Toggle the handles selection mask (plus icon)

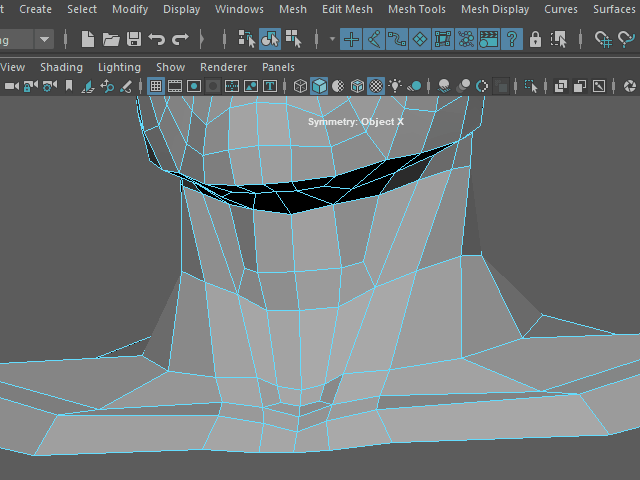click(x=351, y=40)
